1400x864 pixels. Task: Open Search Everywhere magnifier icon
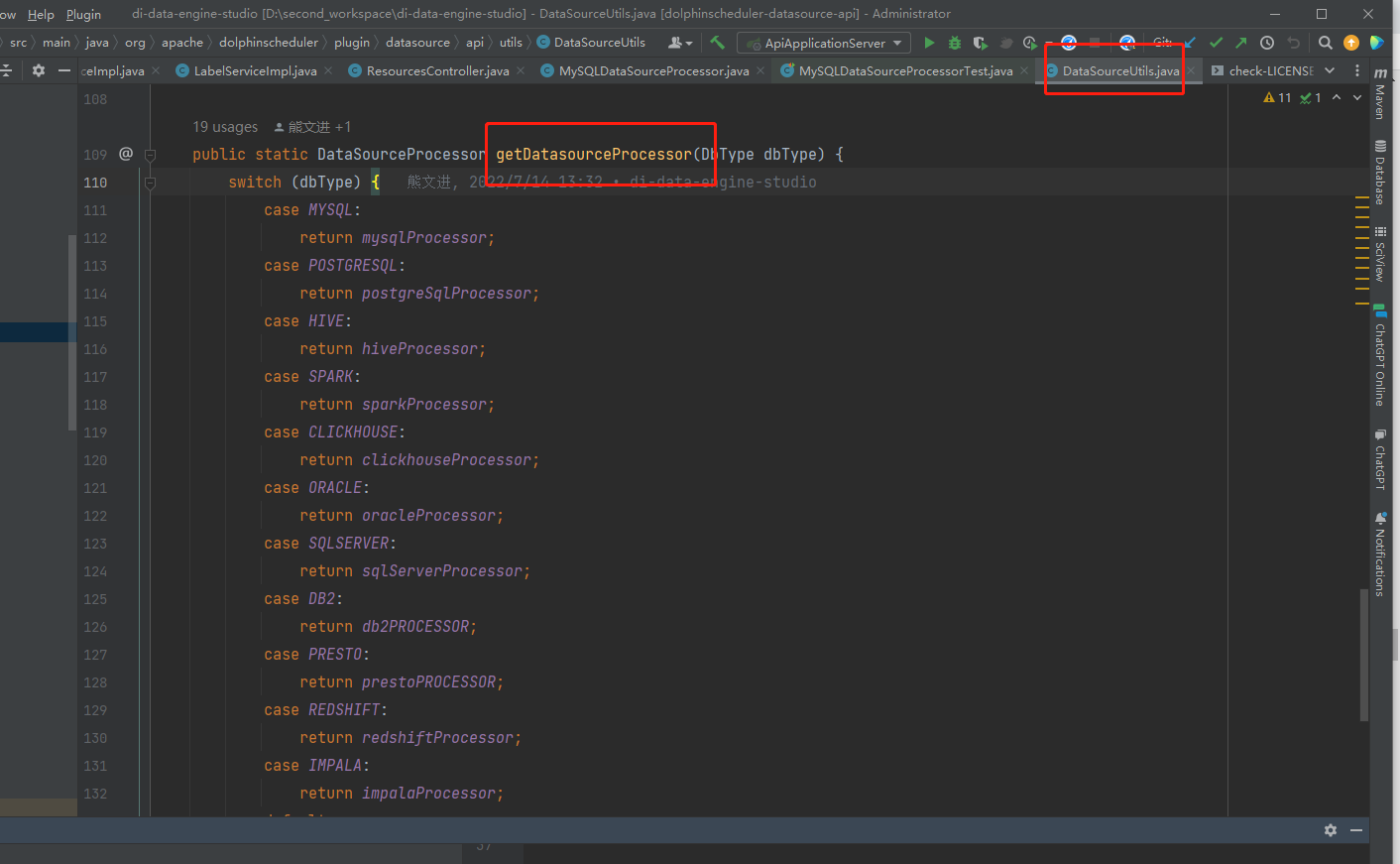coord(1326,43)
